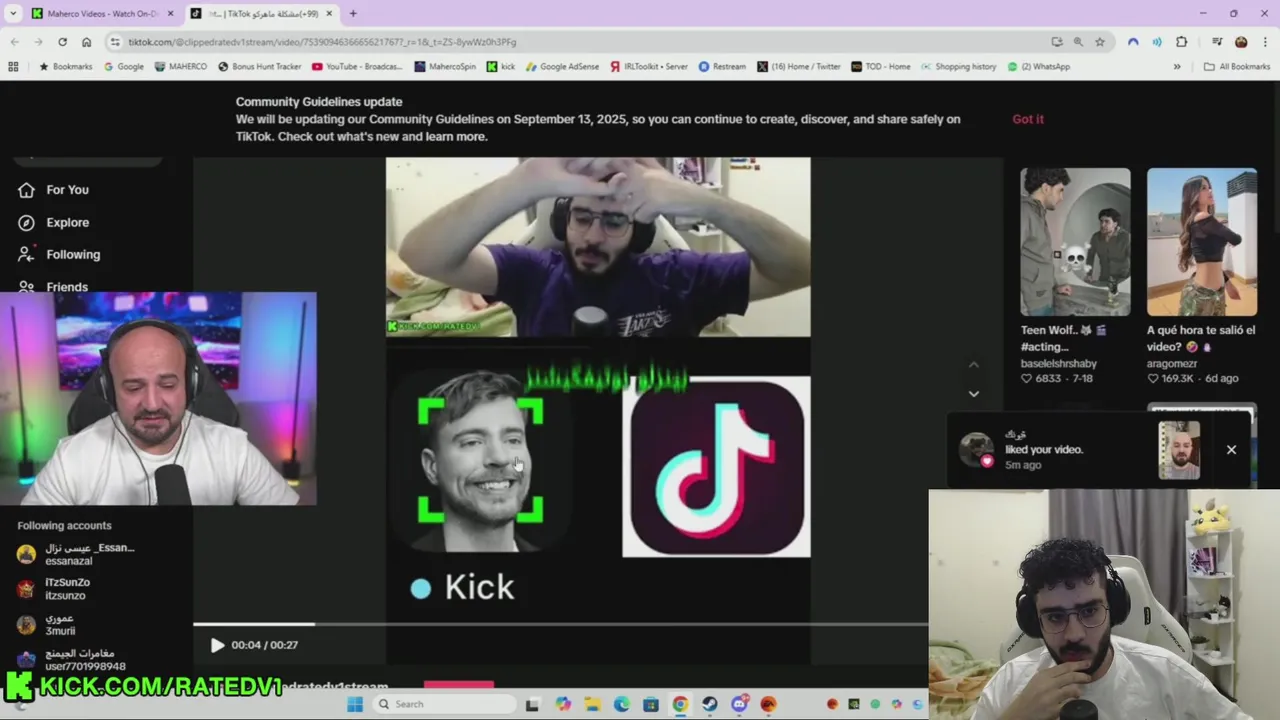
Task: Open TOD - Home bookmark
Action: (881, 67)
